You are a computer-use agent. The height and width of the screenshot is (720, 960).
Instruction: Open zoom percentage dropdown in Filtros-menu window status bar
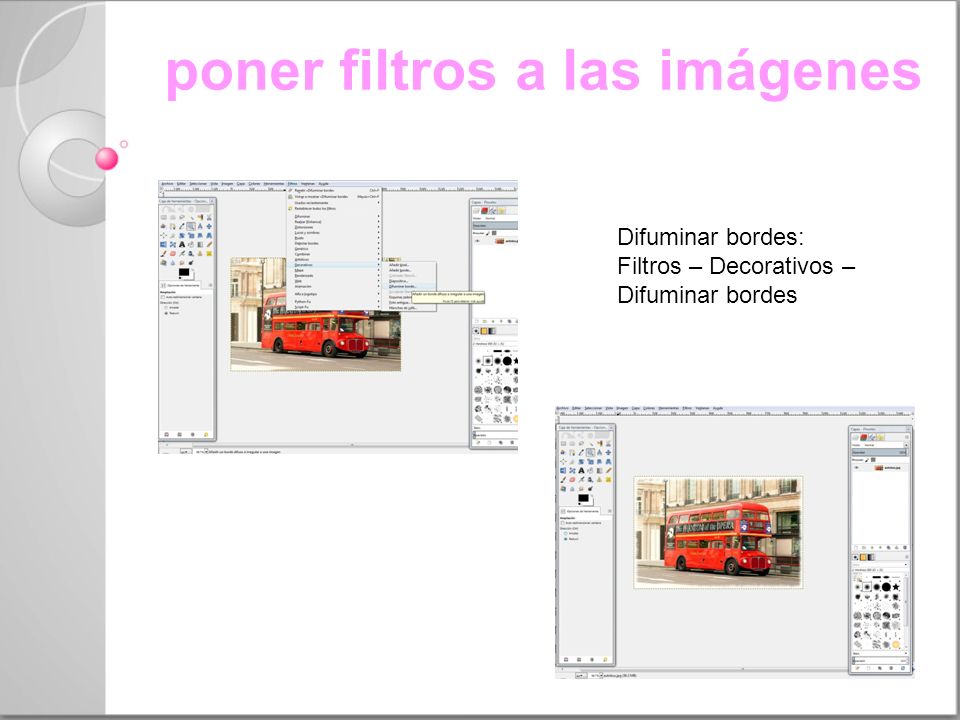point(206,452)
